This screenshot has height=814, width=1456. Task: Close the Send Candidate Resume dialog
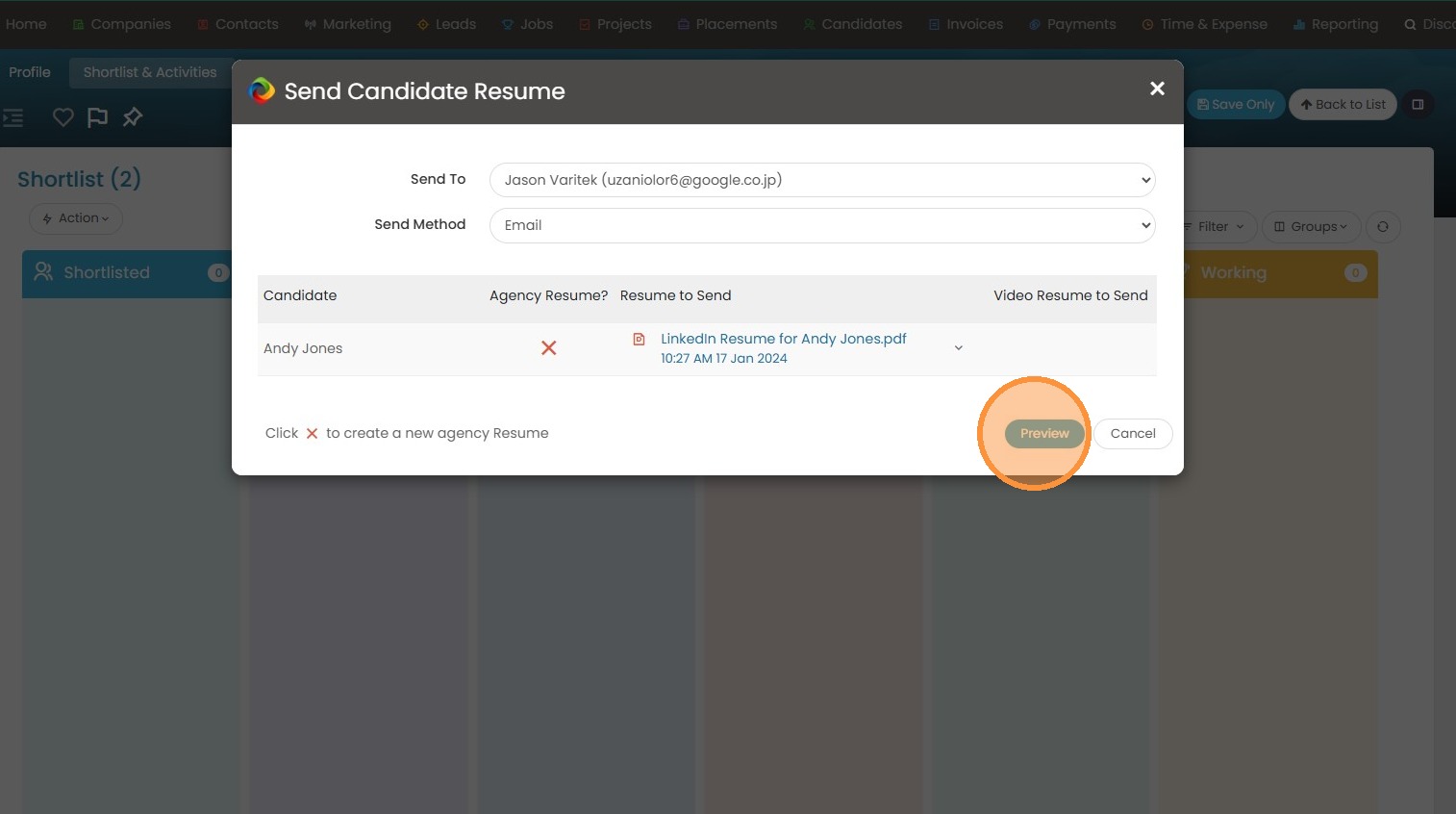coord(1157,89)
